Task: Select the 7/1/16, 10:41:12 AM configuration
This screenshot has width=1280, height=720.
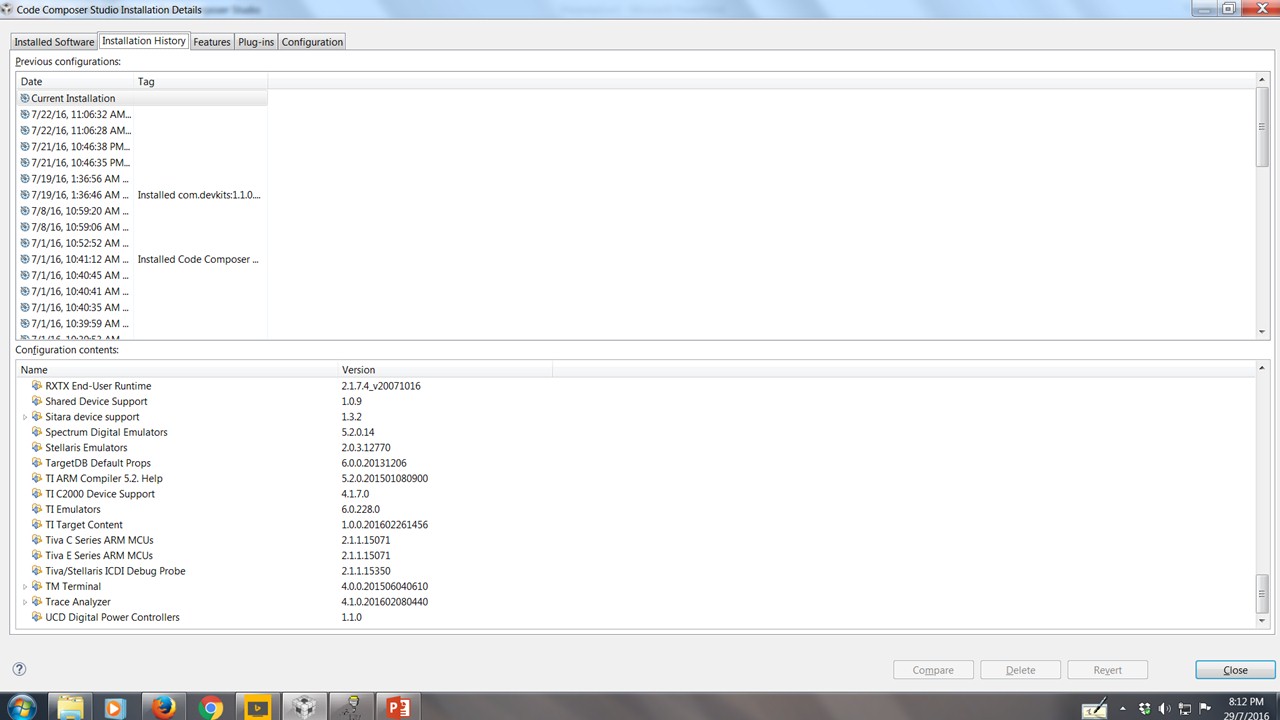Action: (80, 259)
